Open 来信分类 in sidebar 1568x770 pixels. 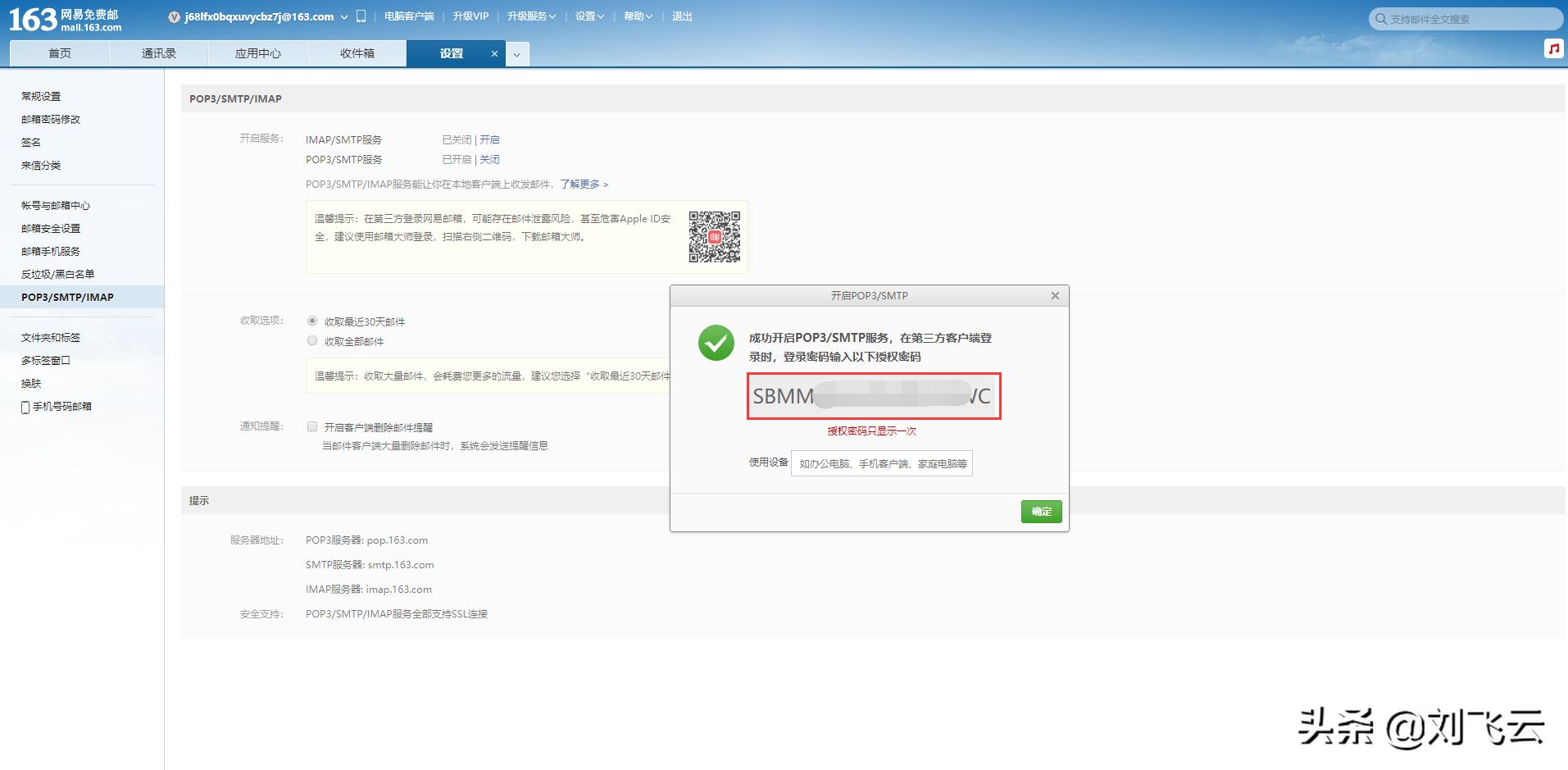click(x=41, y=166)
